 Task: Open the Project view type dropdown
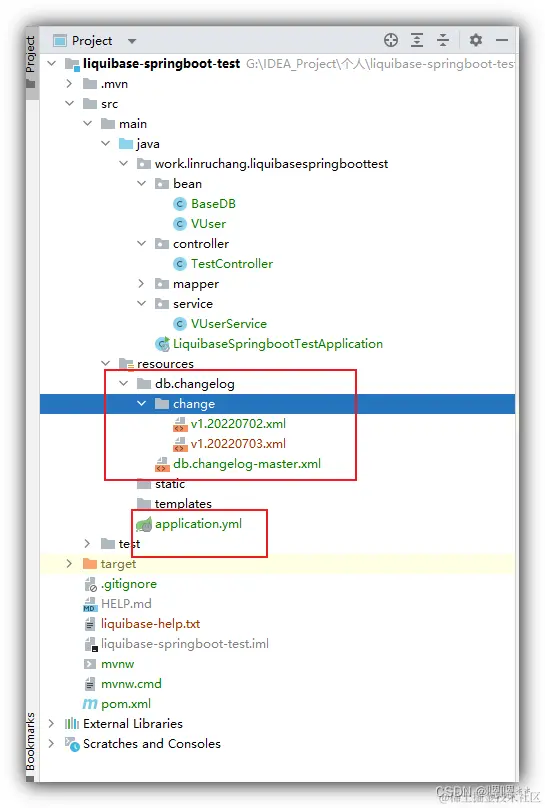click(132, 41)
